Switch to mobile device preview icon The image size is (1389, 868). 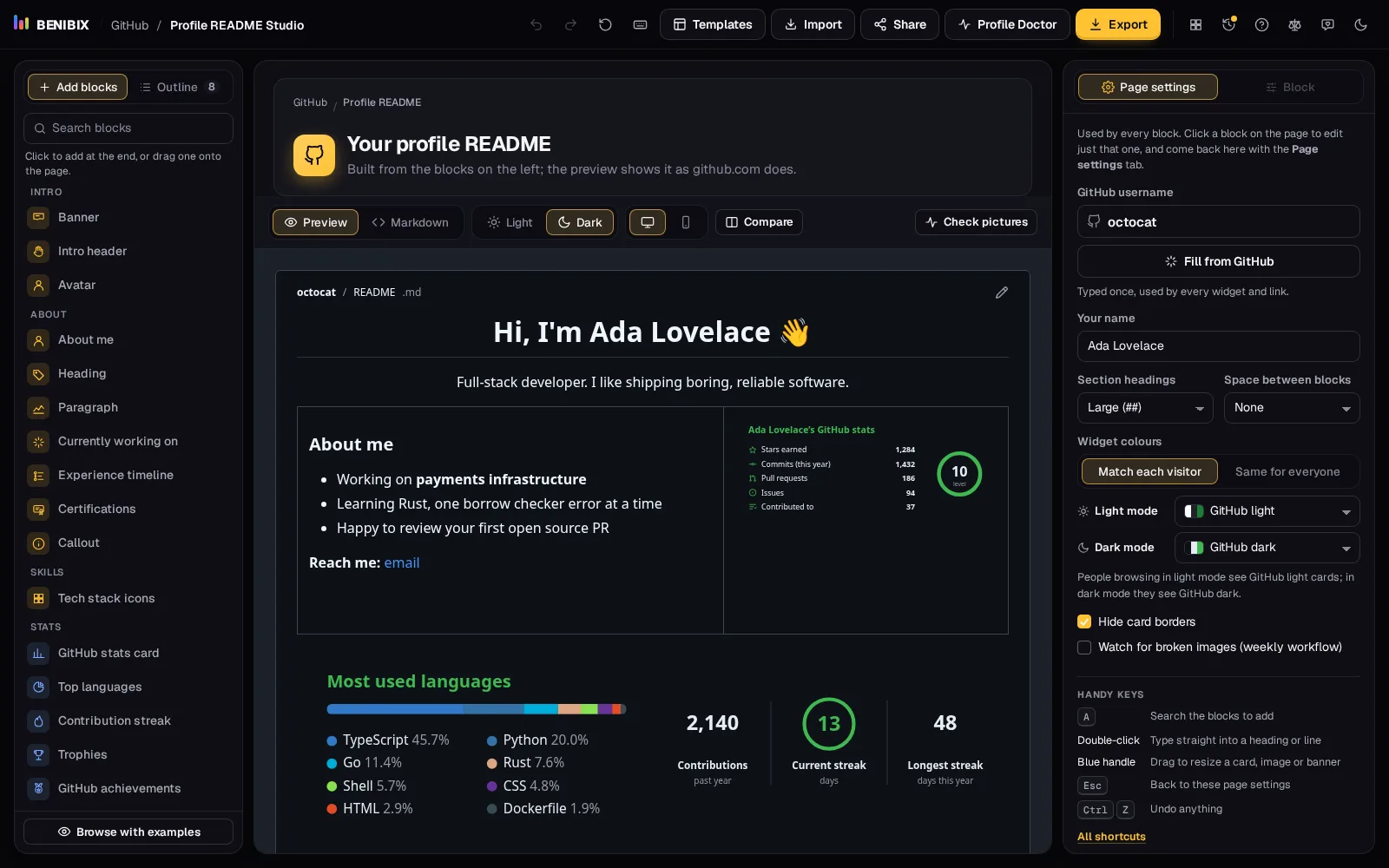tap(686, 222)
